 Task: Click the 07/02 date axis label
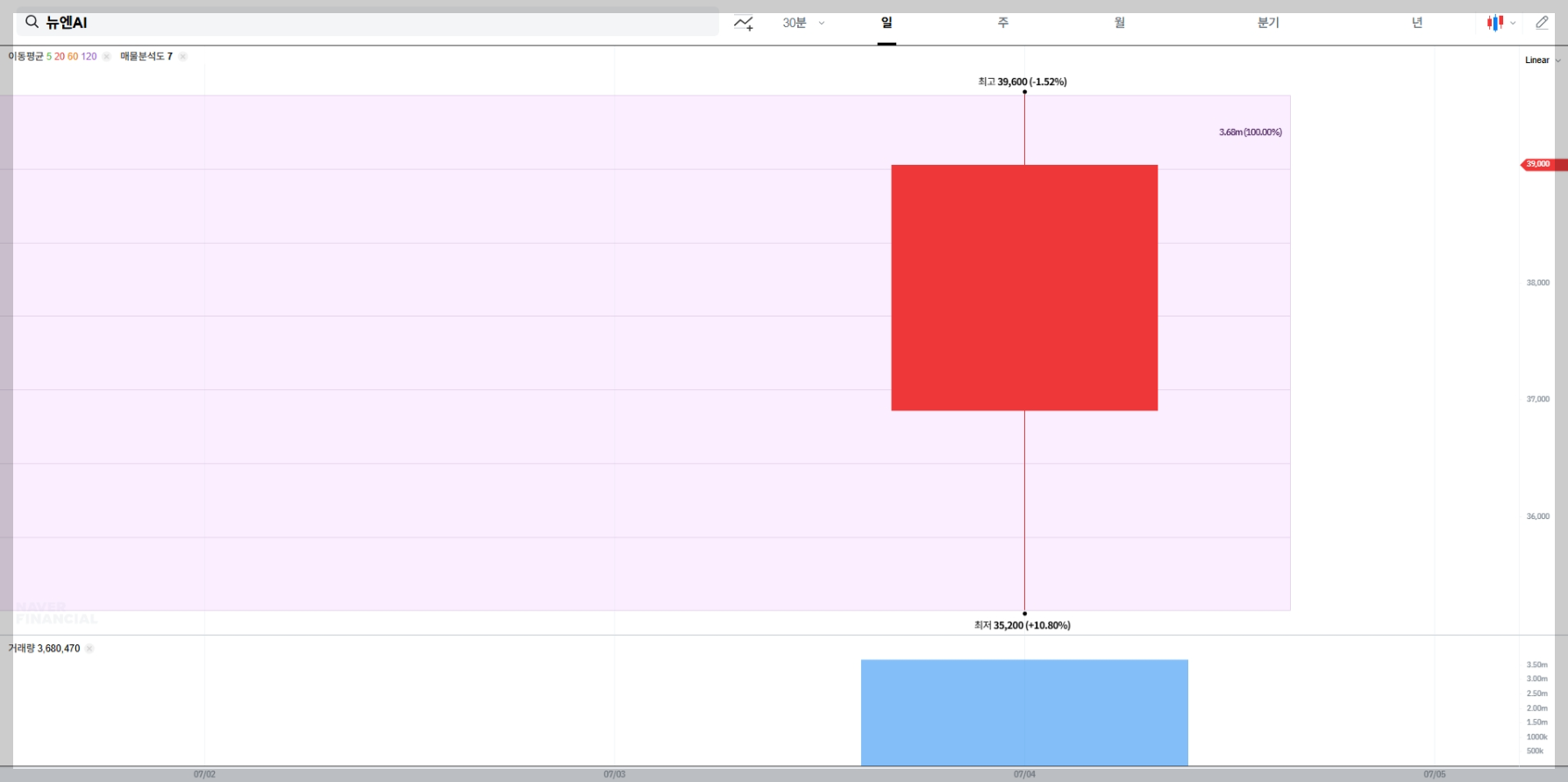(204, 774)
